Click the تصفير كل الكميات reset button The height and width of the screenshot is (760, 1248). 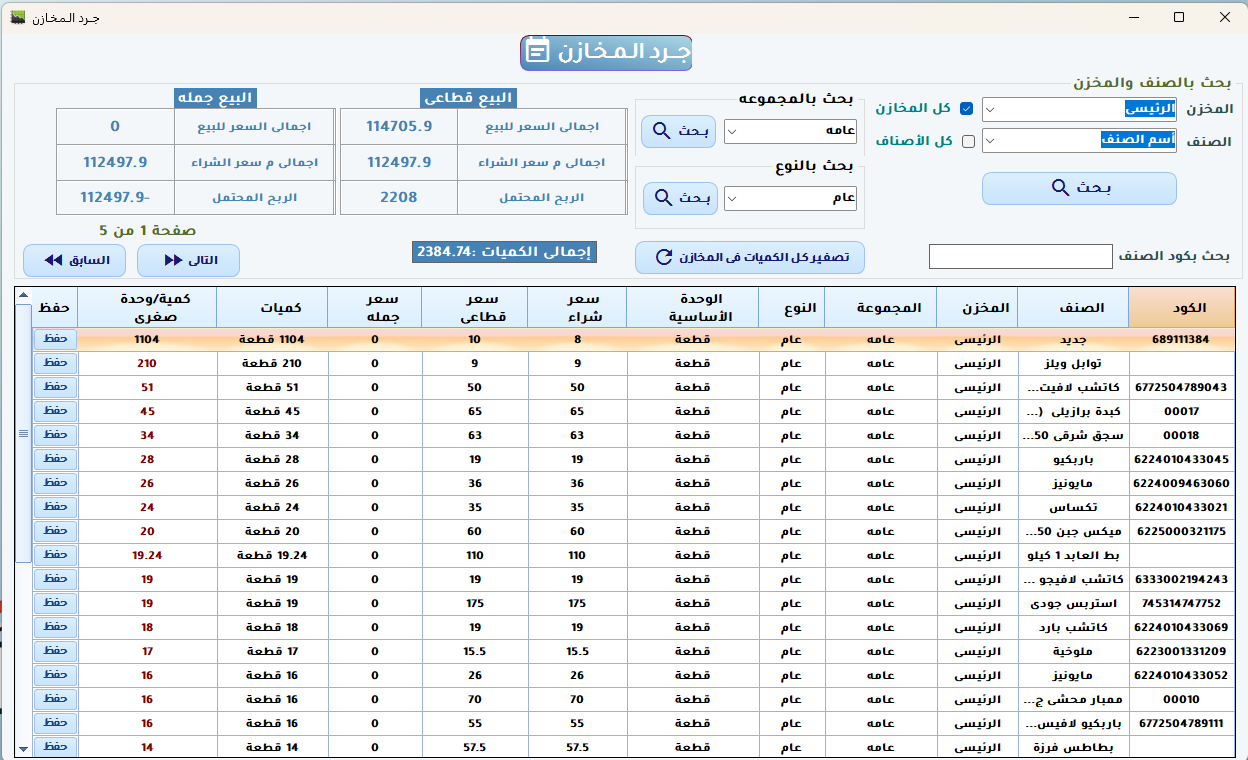[749, 257]
